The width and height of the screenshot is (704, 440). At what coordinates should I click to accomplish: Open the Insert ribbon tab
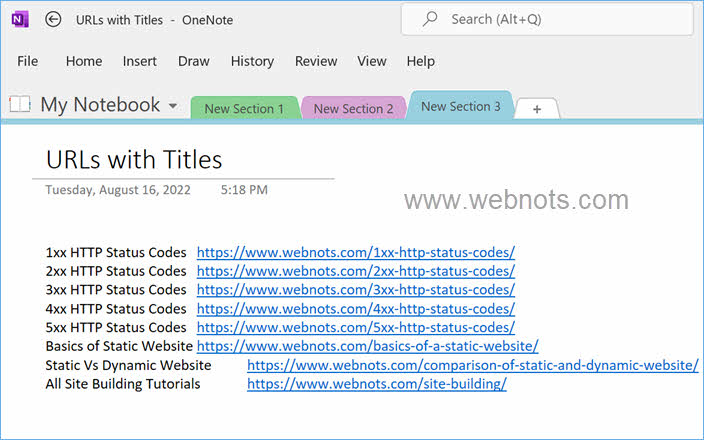pyautogui.click(x=140, y=61)
